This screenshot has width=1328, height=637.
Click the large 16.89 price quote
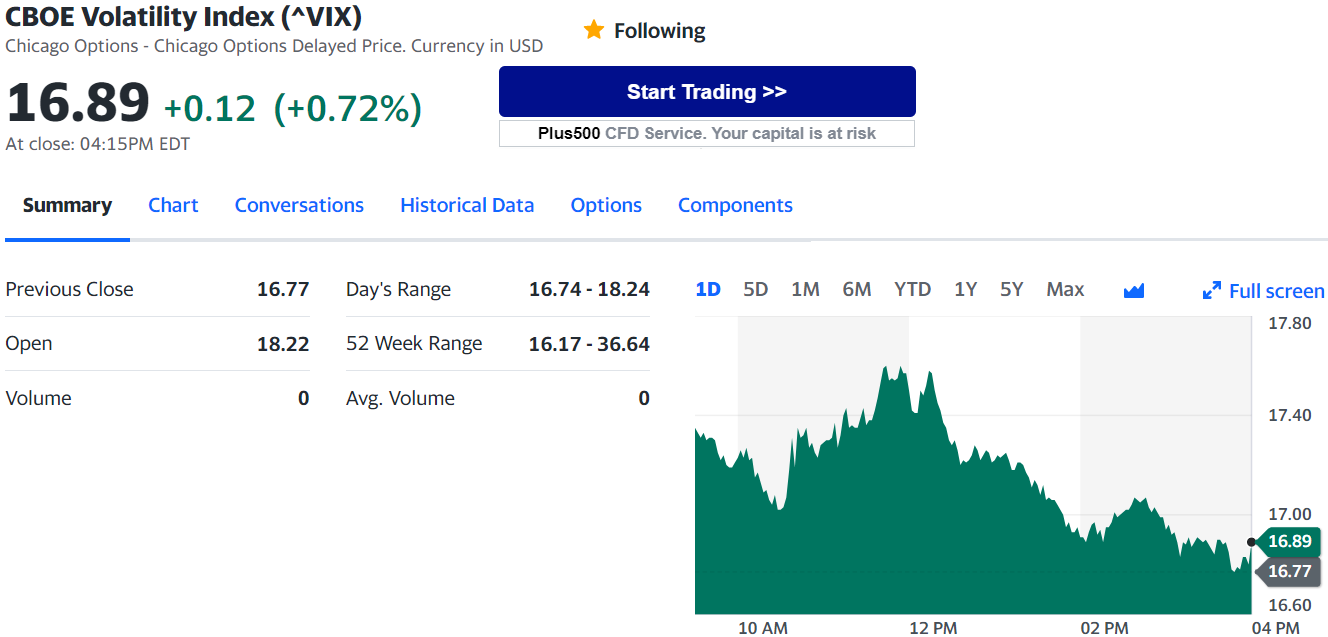(78, 102)
